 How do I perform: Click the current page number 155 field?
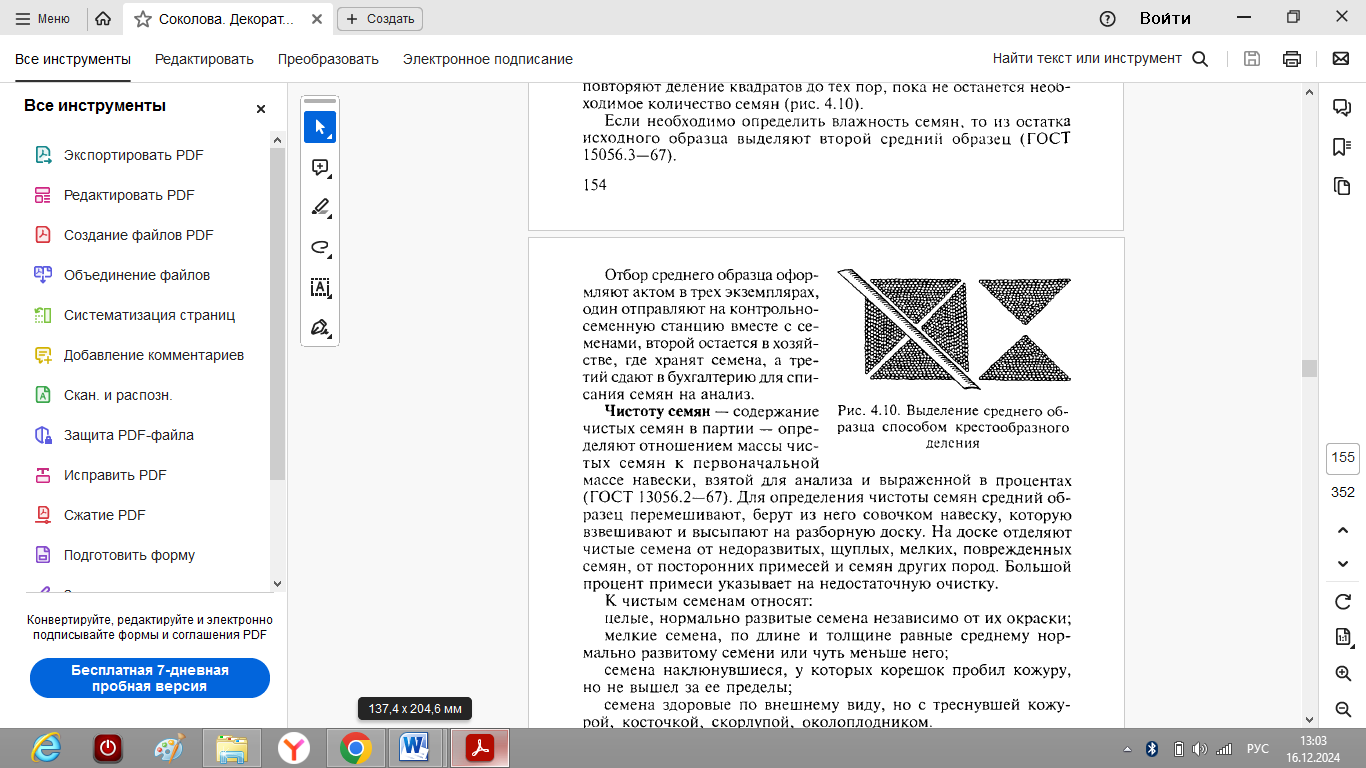click(x=1343, y=457)
